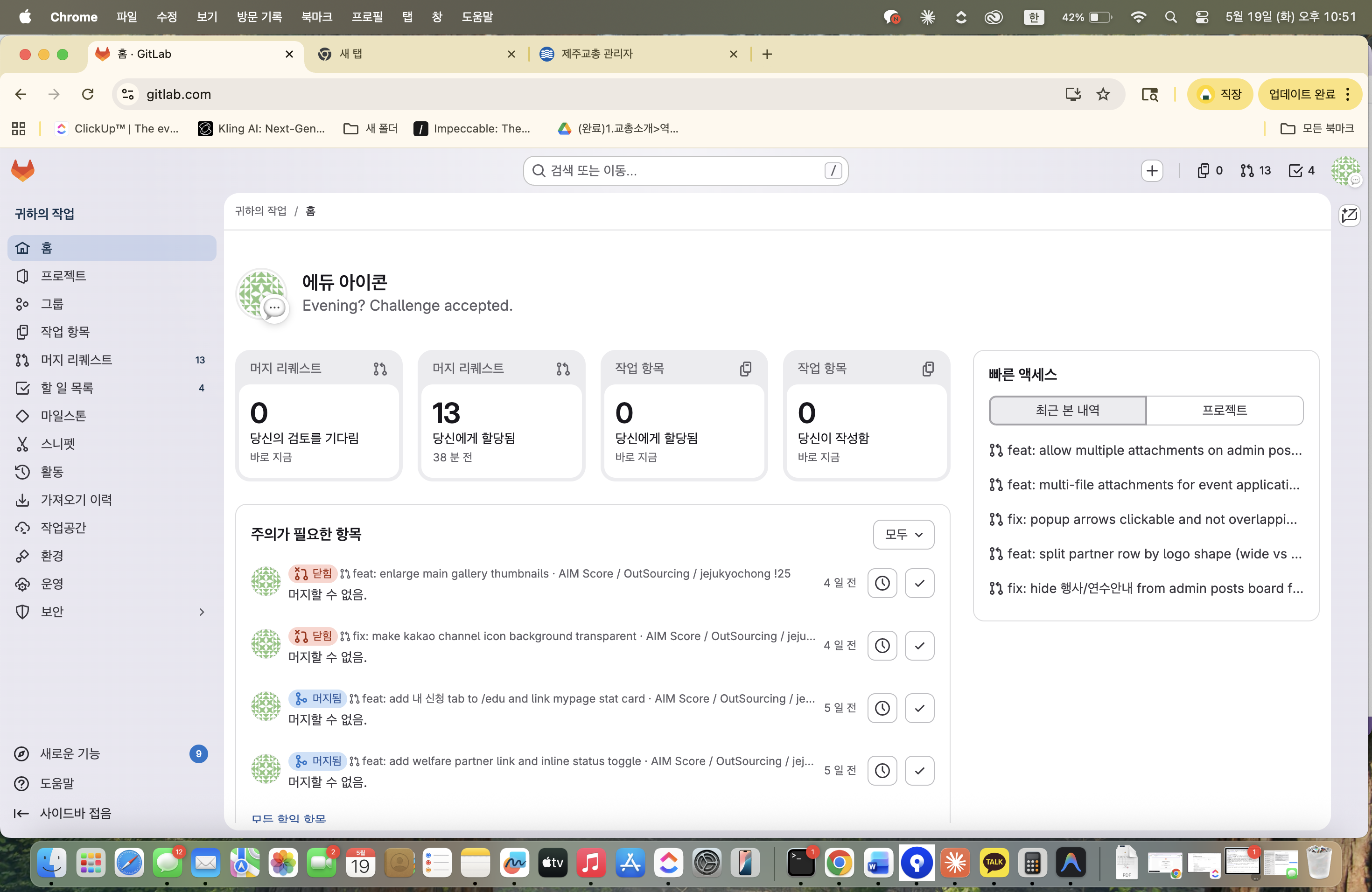
Task: Open the to-do list counter in header
Action: pyautogui.click(x=1302, y=171)
